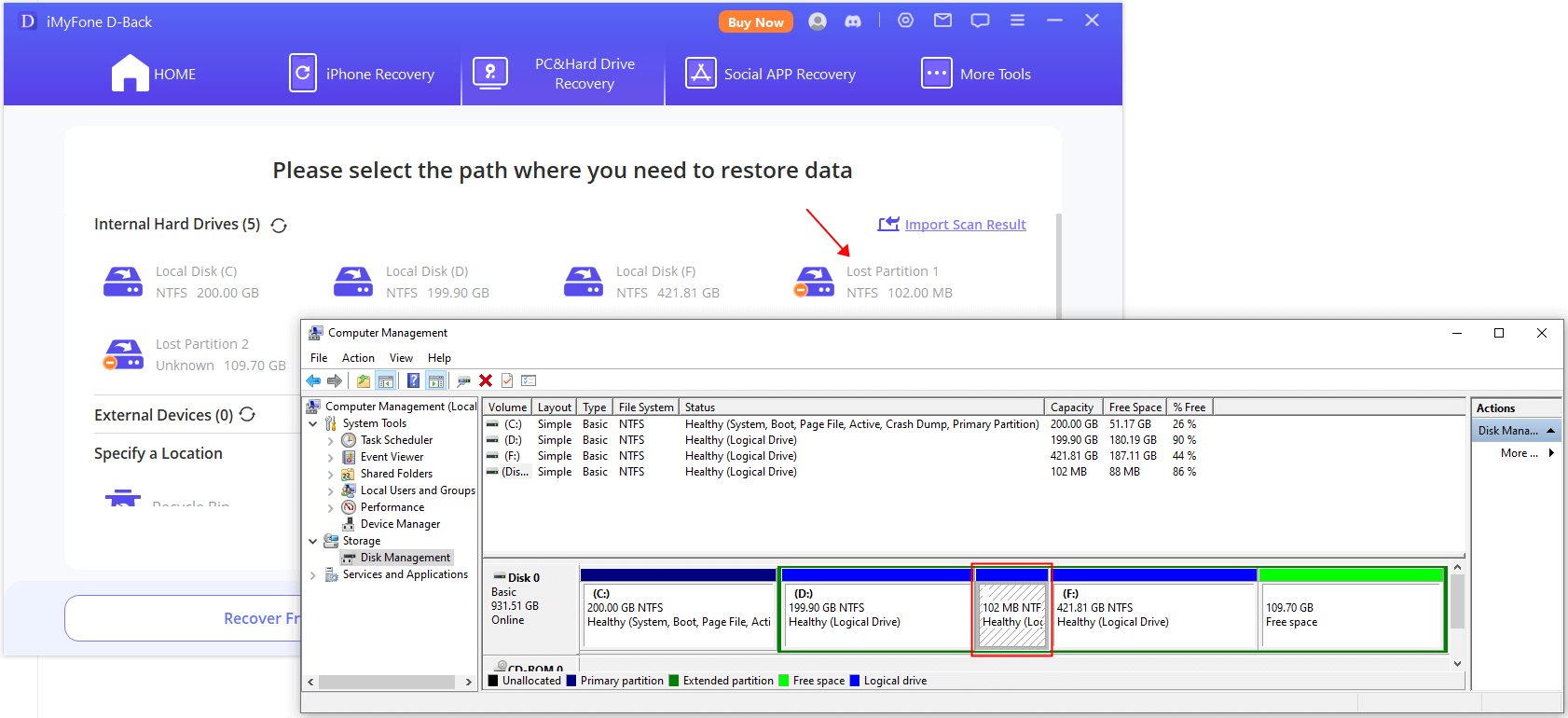Open the hexagon settings icon in D-Back
1568x718 pixels.
pyautogui.click(x=905, y=21)
